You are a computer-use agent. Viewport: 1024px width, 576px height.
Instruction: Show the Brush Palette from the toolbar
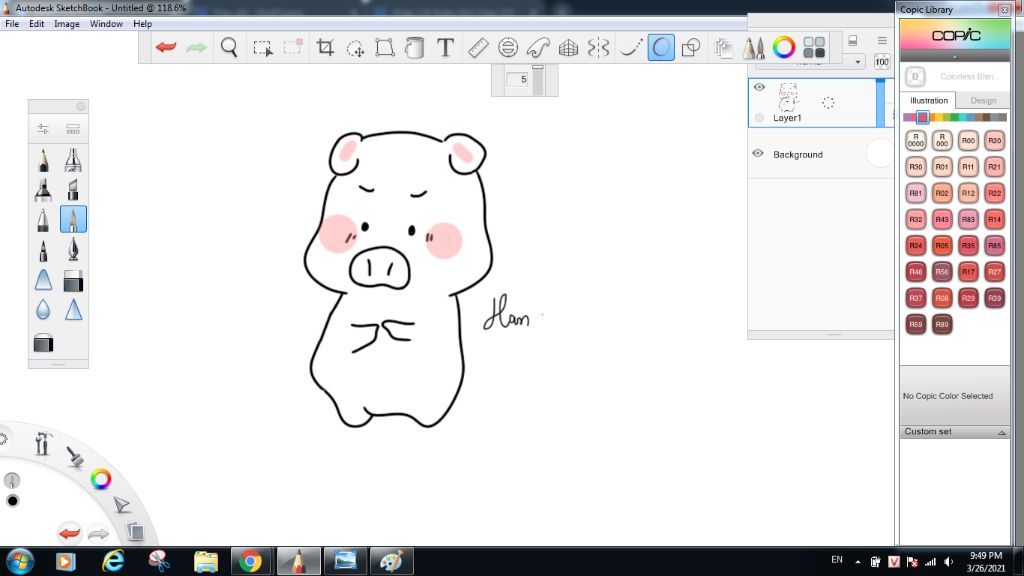point(753,48)
